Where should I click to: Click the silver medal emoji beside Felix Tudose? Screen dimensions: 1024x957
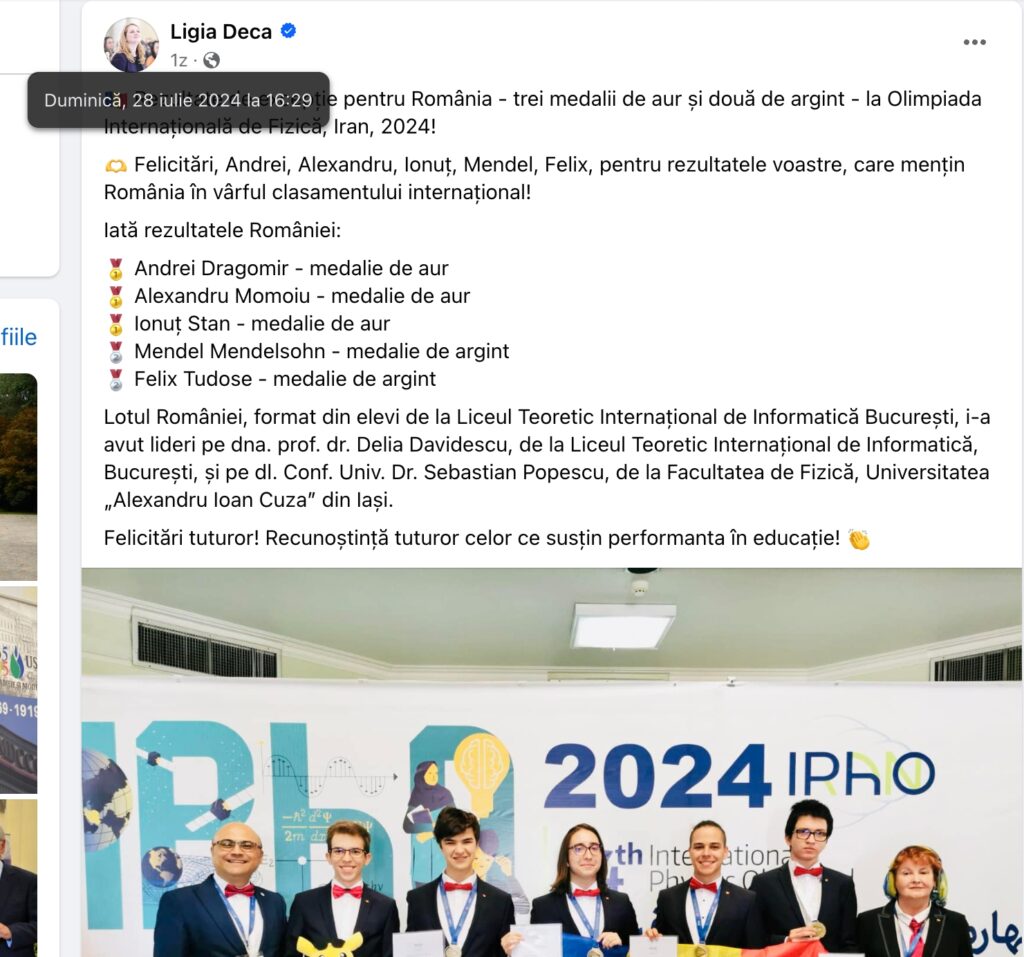116,380
